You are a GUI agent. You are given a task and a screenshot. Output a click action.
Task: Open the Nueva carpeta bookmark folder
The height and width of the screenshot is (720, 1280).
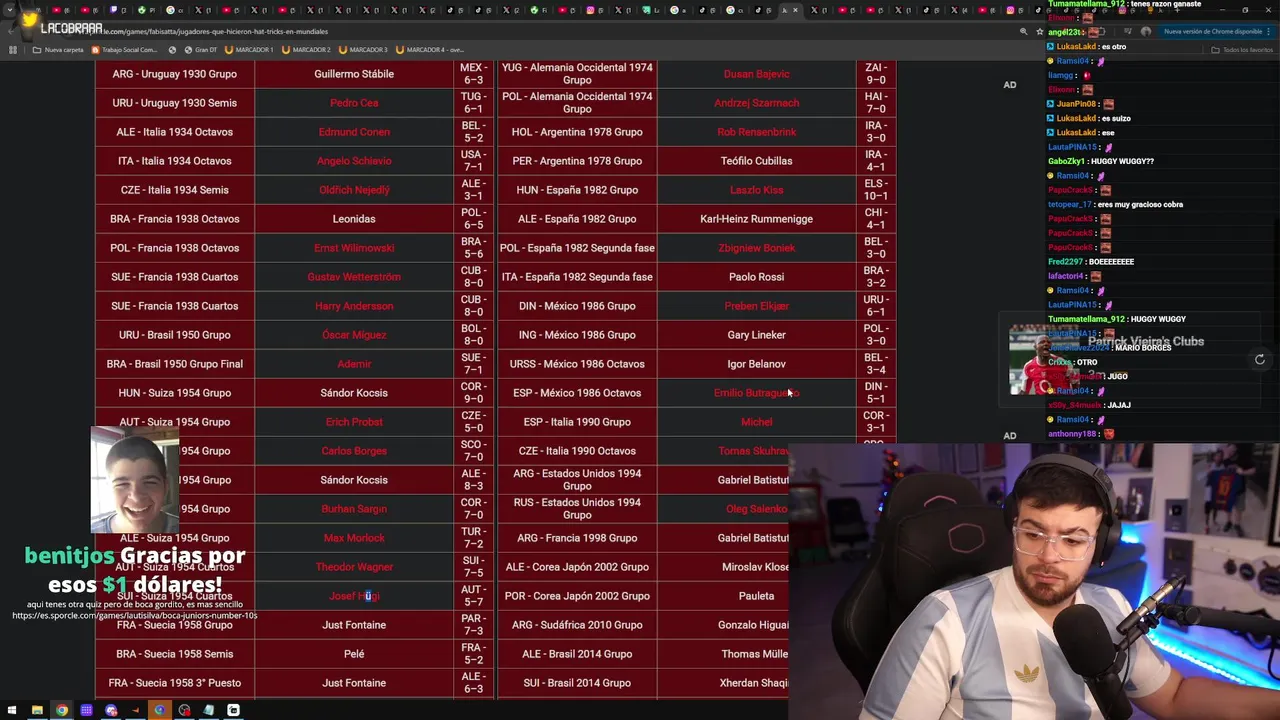pyautogui.click(x=58, y=50)
